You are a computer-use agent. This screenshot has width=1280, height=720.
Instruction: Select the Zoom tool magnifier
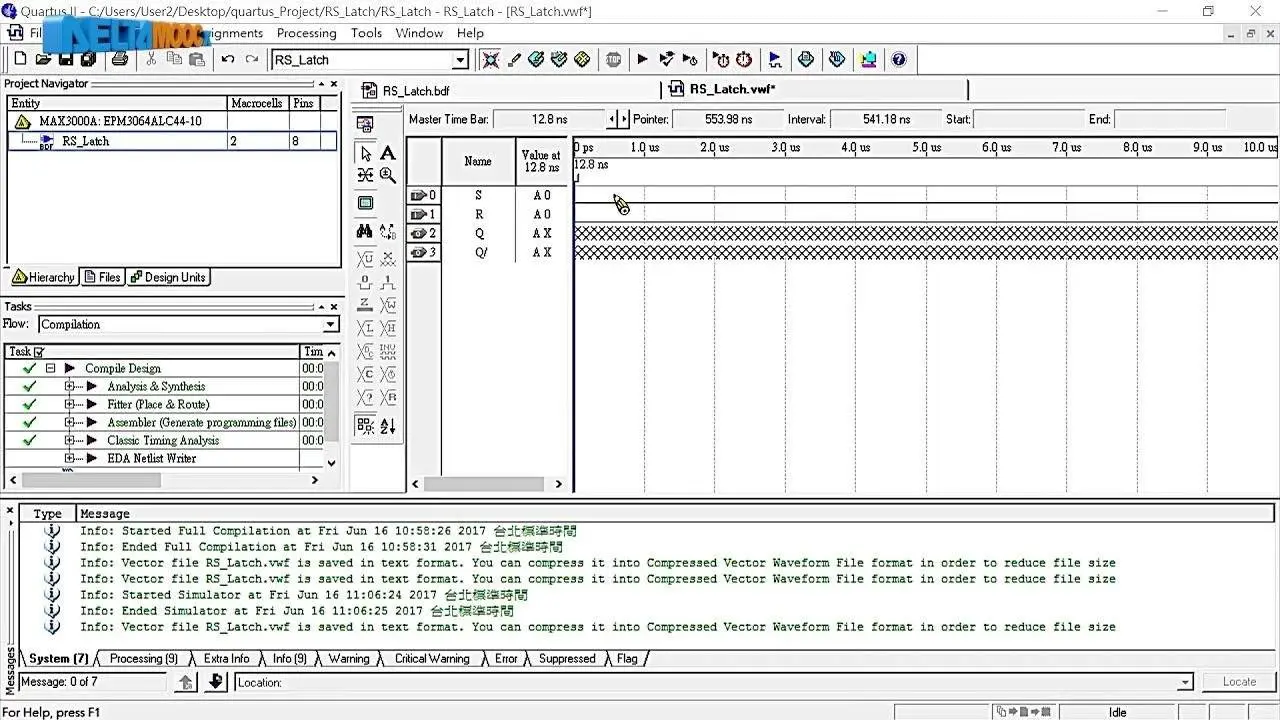point(388,175)
